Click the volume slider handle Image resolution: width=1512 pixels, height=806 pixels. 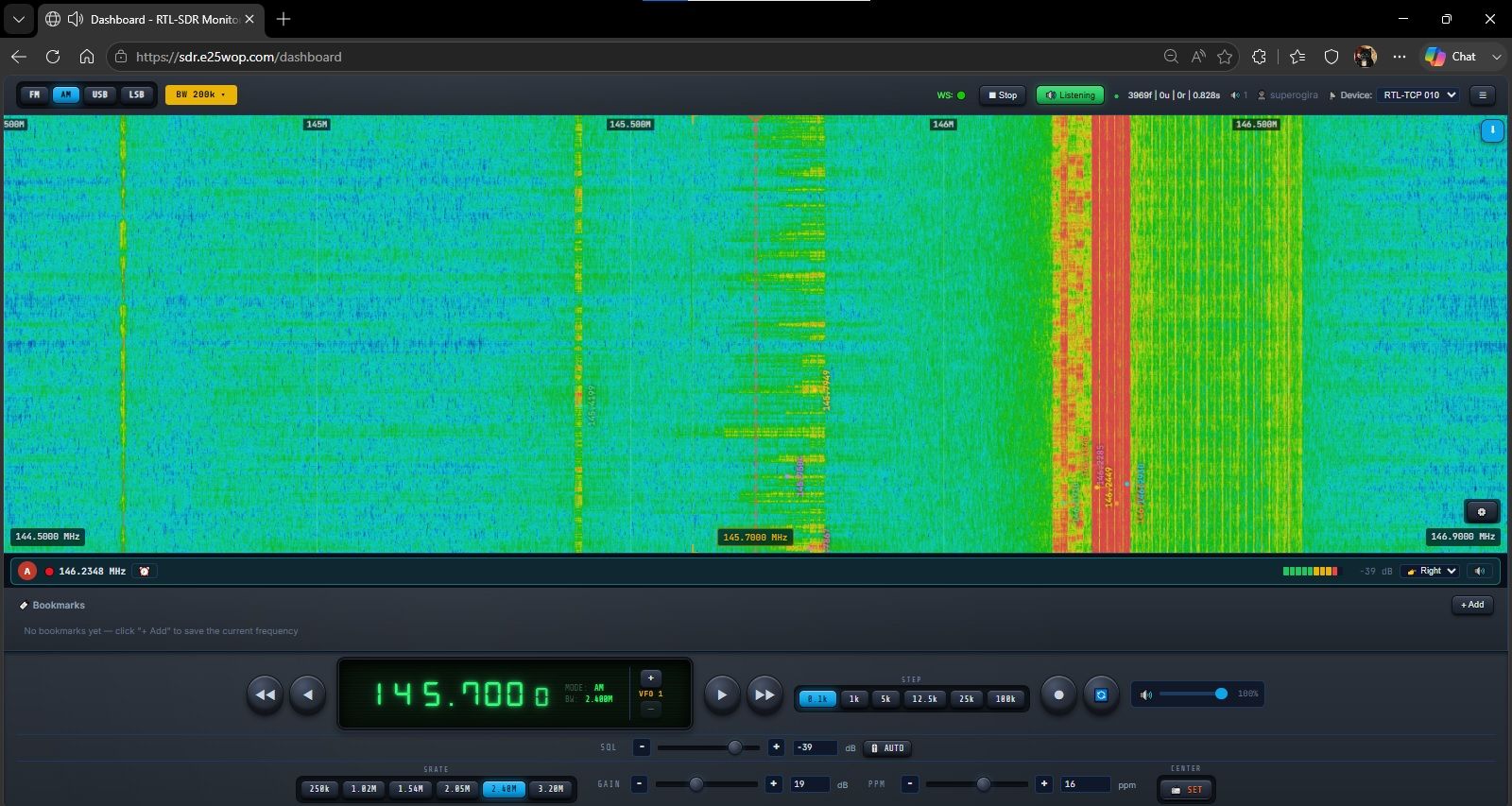[1221, 694]
